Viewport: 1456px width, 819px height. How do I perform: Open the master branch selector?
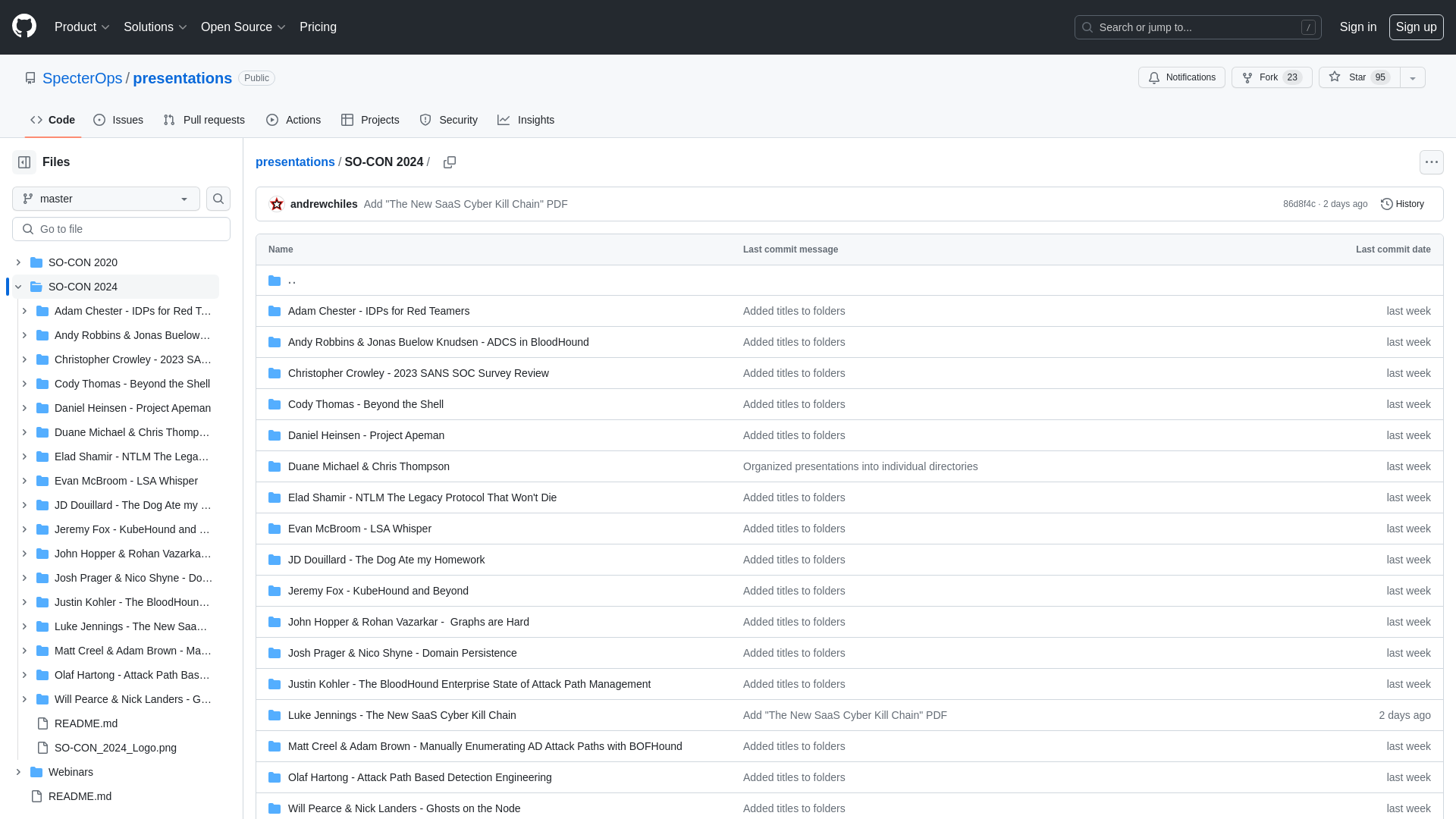(x=106, y=199)
